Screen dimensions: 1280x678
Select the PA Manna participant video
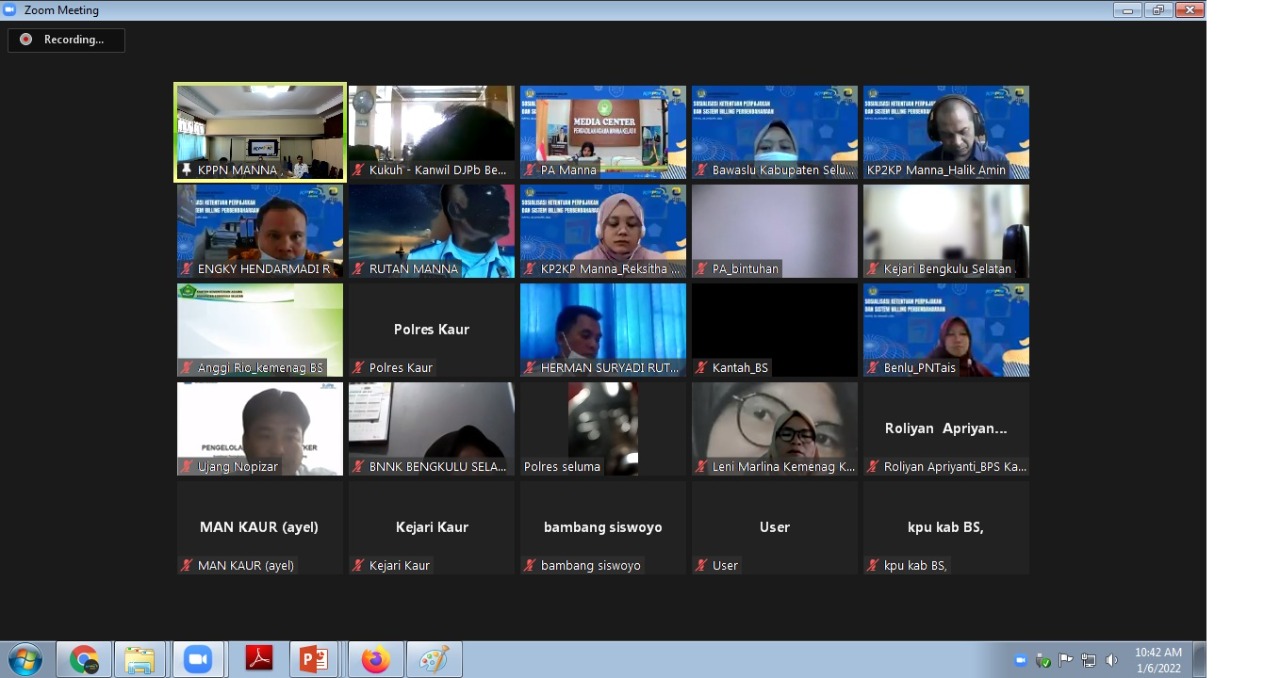tap(603, 131)
